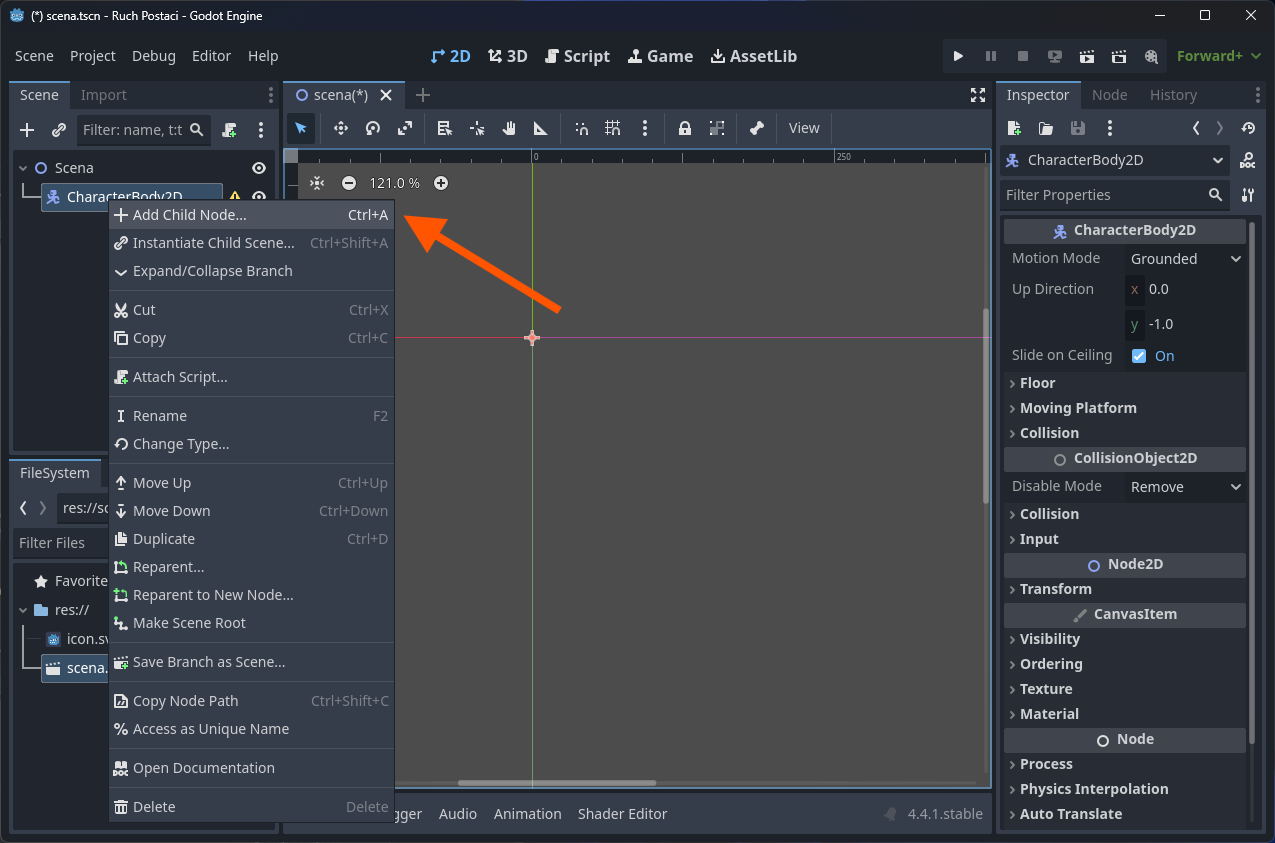This screenshot has height=843, width=1275.
Task: Activate the Scale Mode tool
Action: [405, 128]
